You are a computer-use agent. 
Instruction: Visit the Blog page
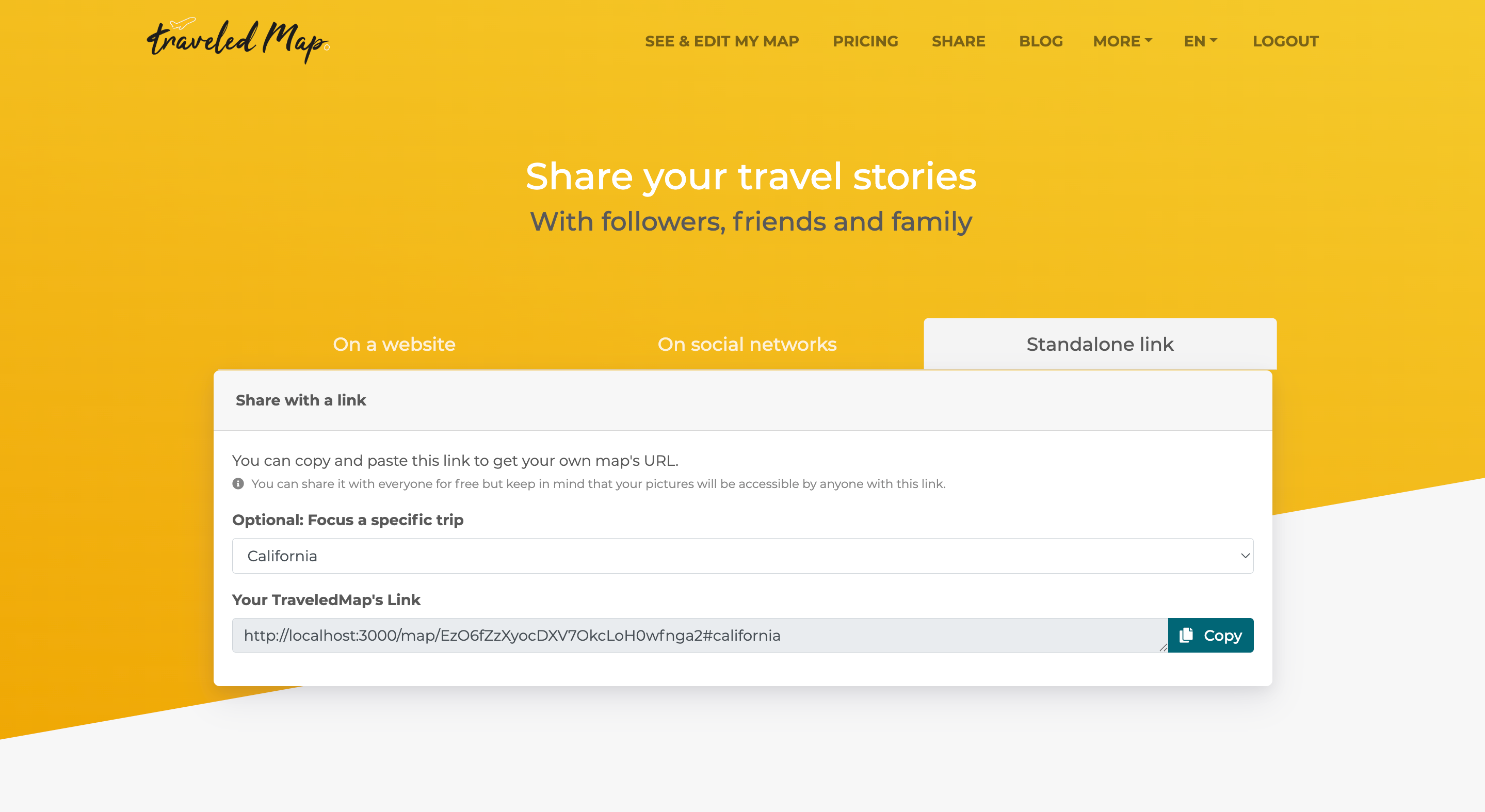1041,41
